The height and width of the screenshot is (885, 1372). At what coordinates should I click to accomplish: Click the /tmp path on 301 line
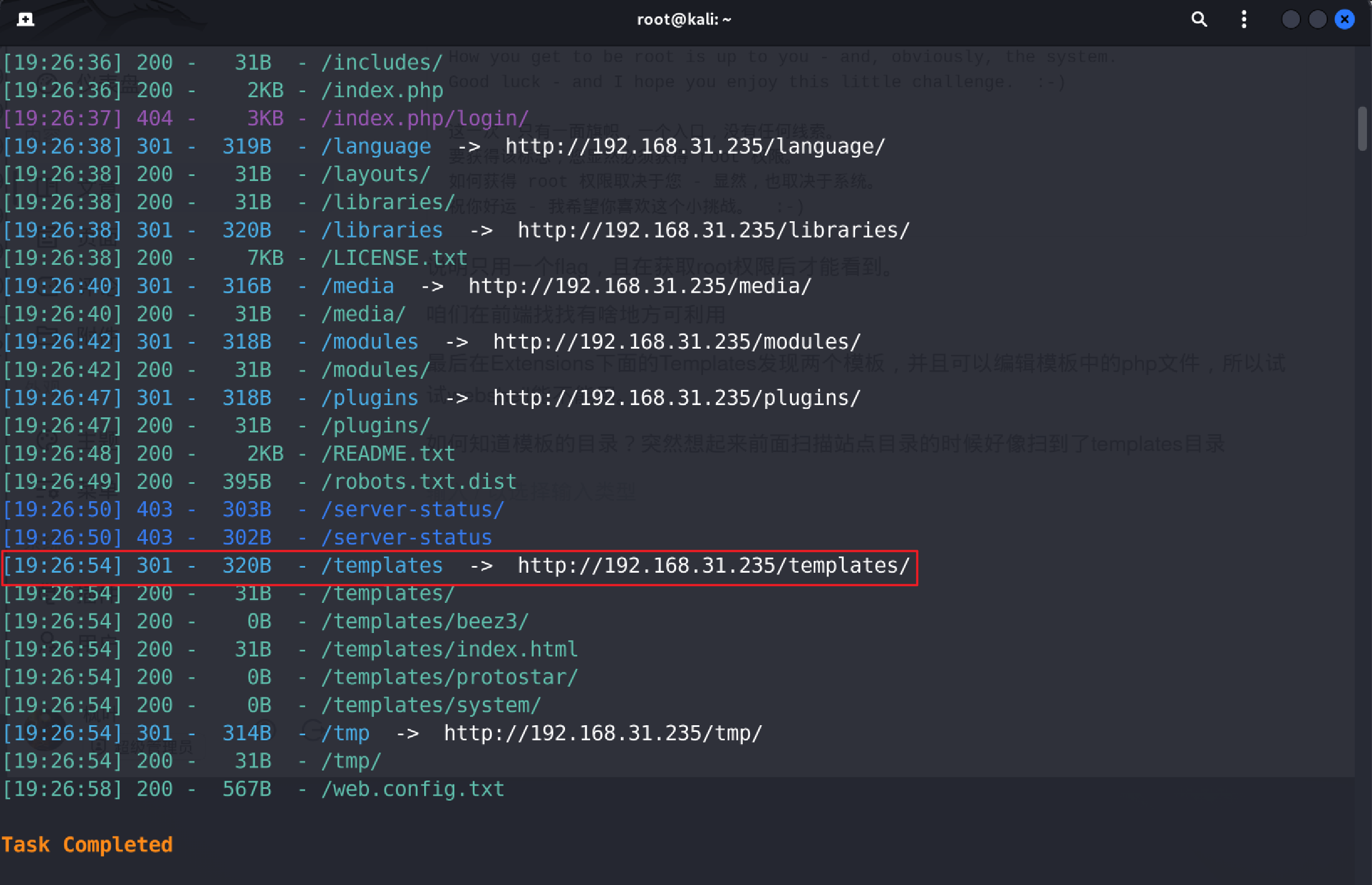pyautogui.click(x=345, y=733)
